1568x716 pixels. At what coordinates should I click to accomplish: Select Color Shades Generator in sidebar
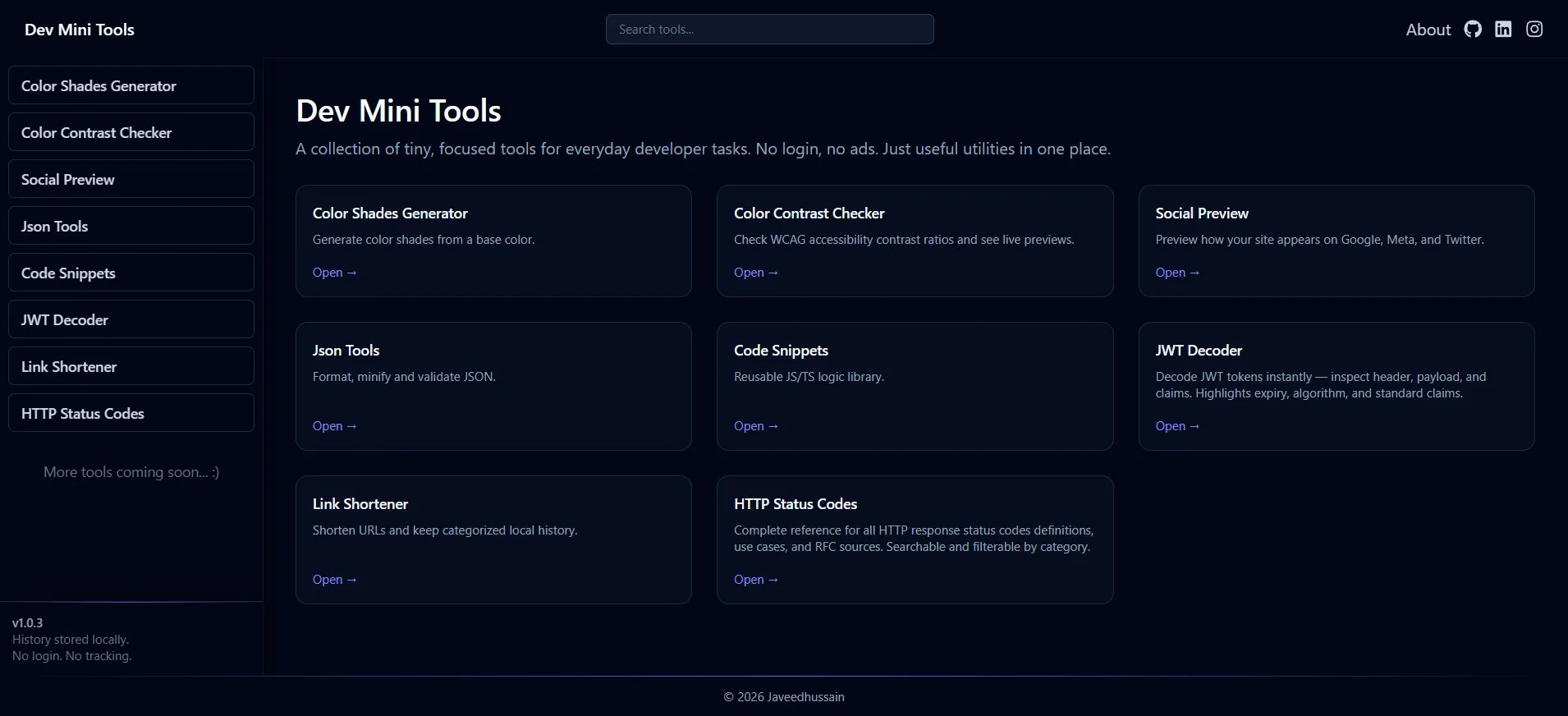[x=131, y=85]
